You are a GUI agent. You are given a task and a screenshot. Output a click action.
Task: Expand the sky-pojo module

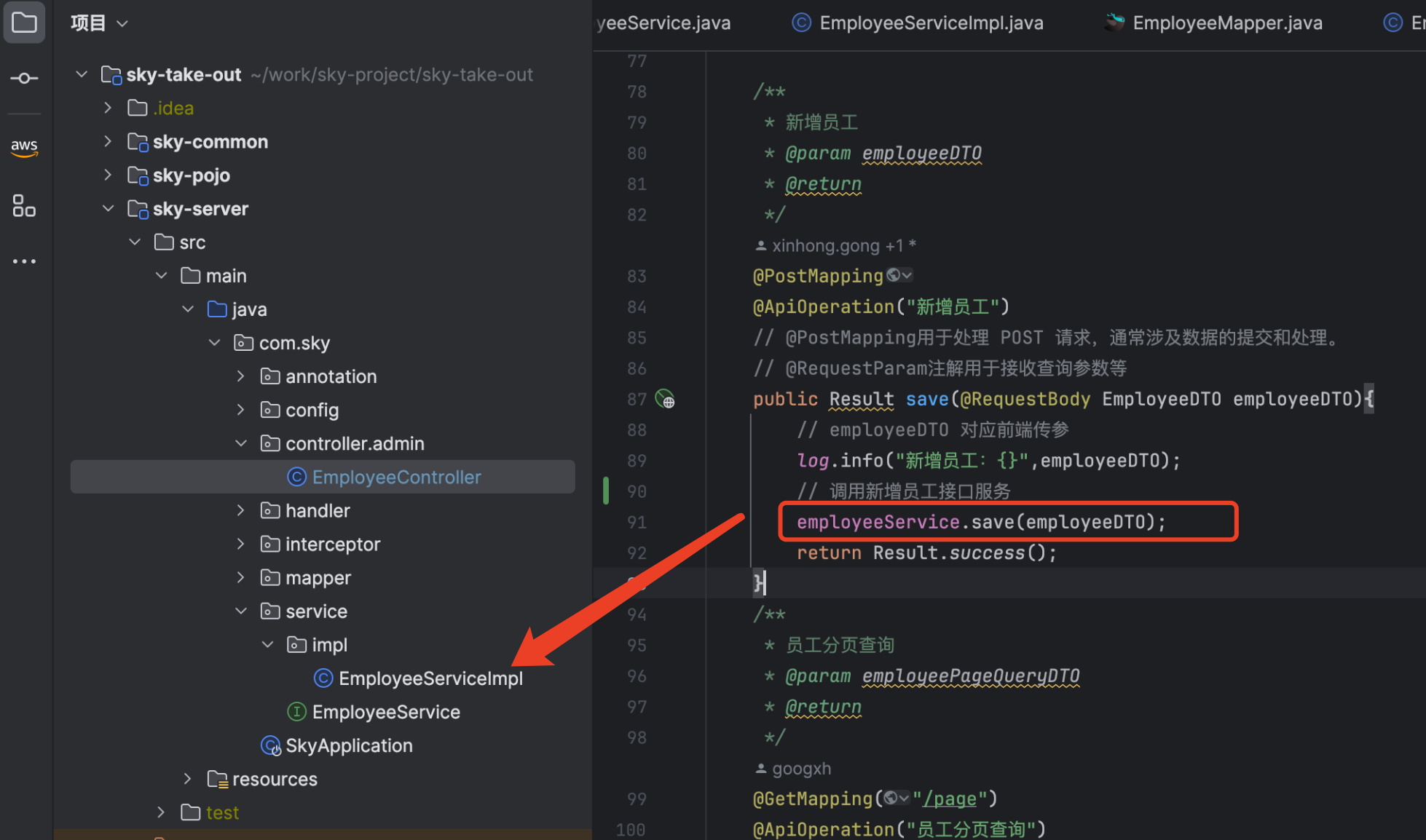(108, 175)
